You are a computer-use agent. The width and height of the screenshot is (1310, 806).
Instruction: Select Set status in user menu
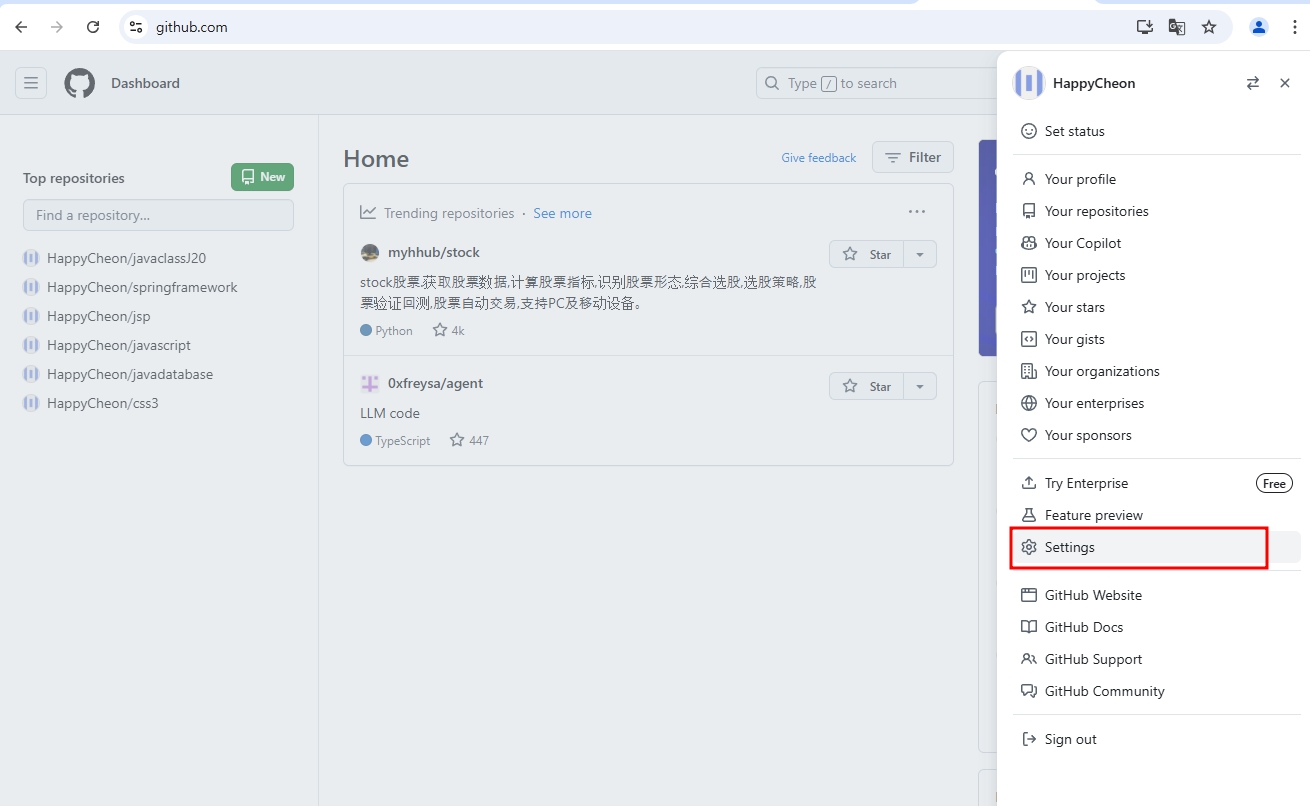[1157, 131]
